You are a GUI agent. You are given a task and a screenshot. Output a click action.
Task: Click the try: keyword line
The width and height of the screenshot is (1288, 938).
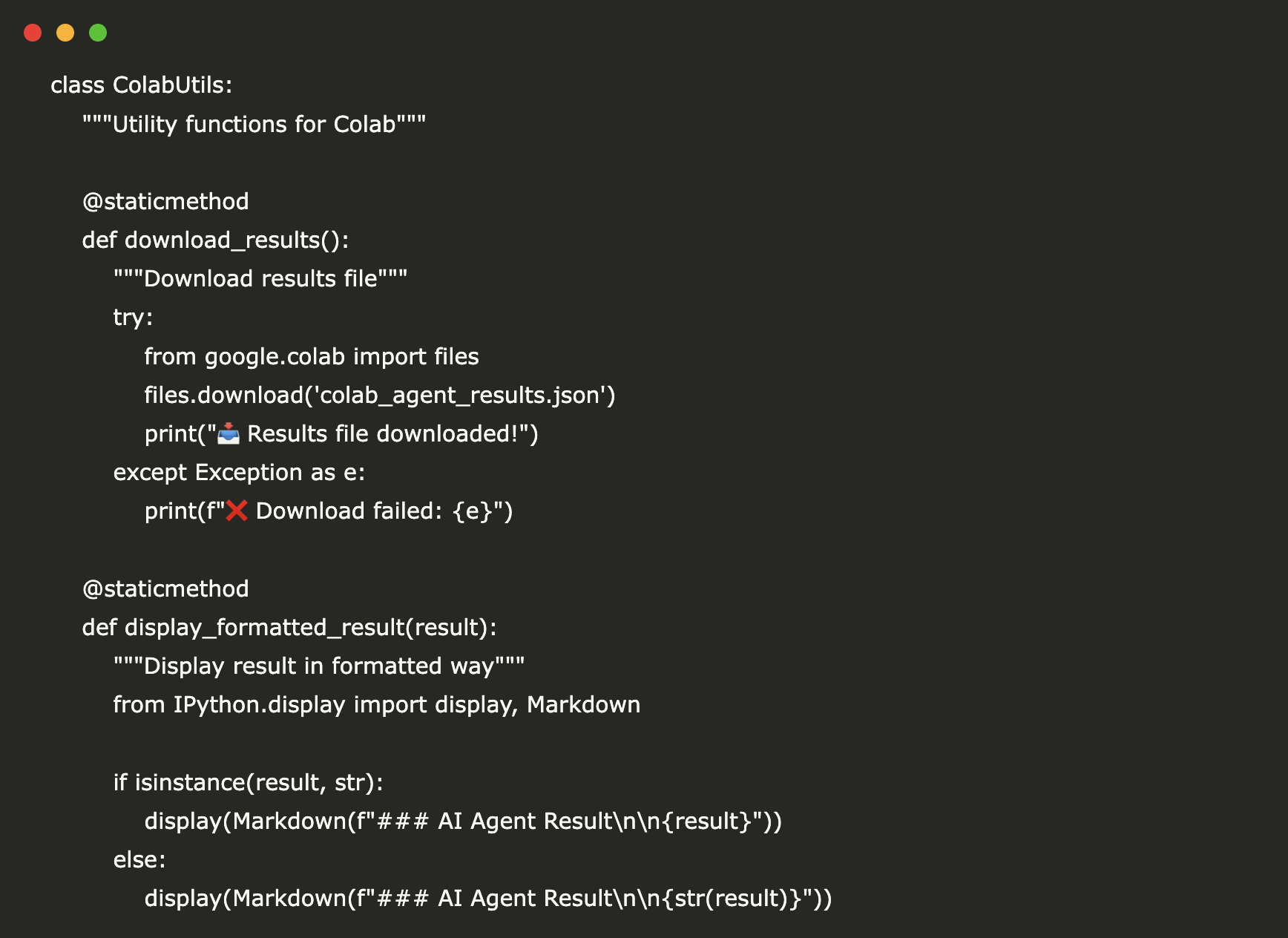pos(133,318)
